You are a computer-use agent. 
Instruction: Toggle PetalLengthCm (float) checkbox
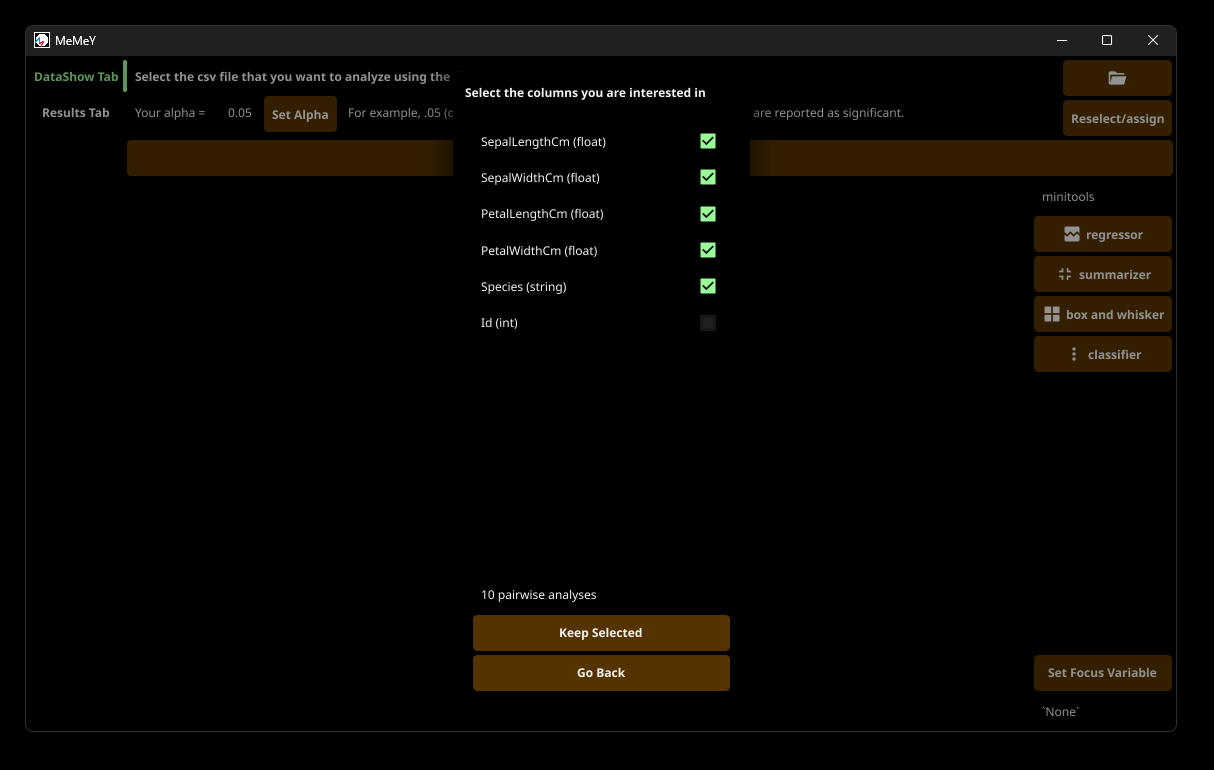tap(708, 214)
